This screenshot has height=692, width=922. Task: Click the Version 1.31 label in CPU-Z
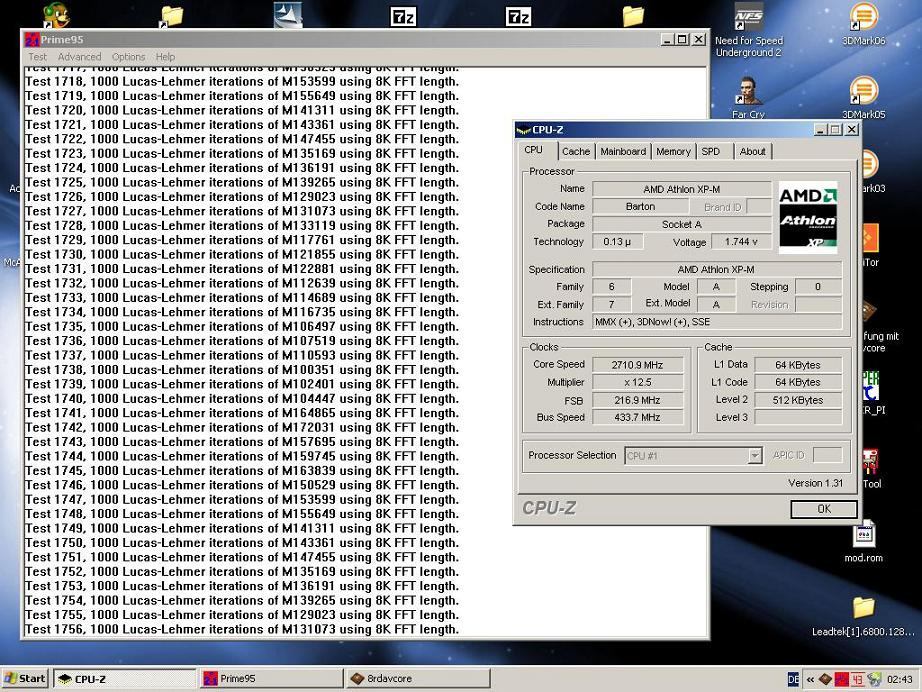815,483
